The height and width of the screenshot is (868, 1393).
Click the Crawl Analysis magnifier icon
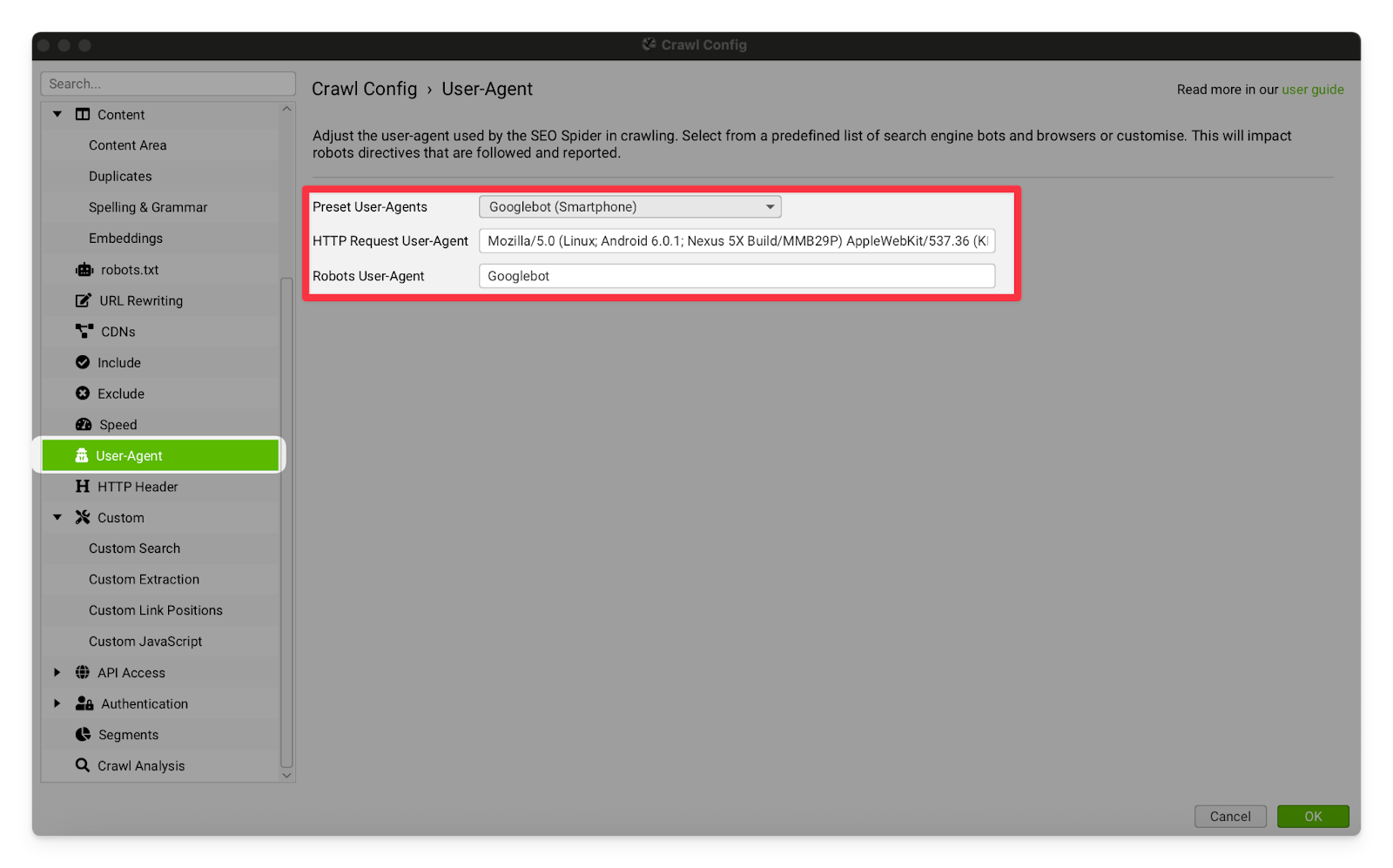tap(83, 765)
